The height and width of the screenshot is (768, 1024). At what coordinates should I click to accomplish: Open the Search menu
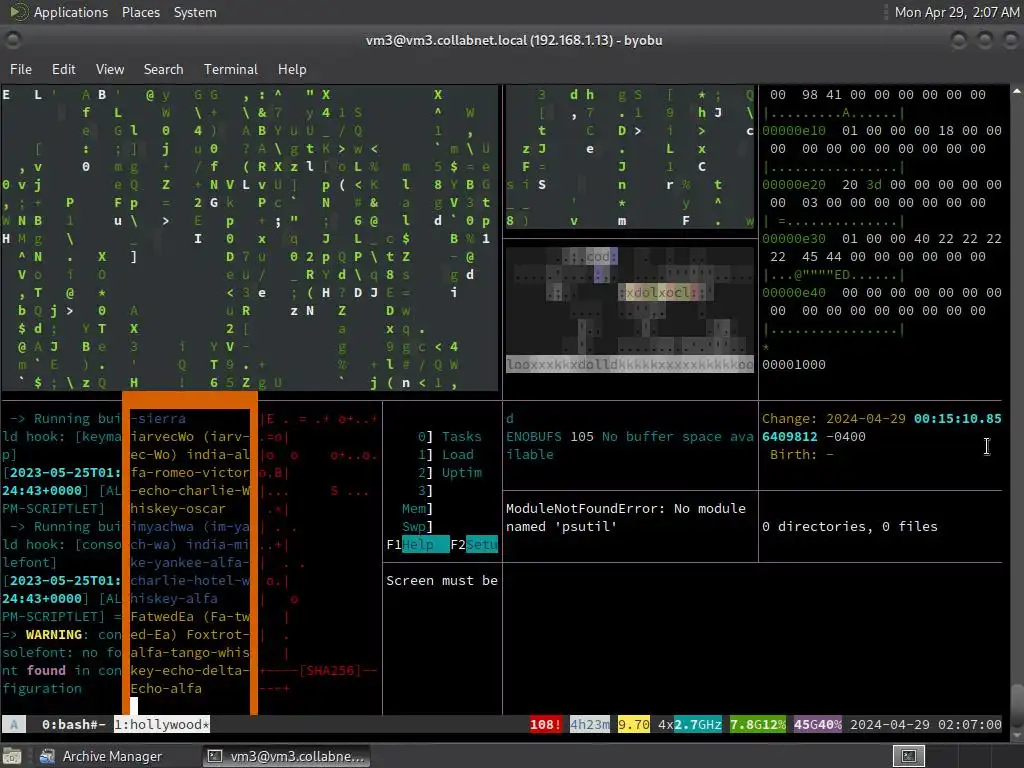pyautogui.click(x=163, y=69)
